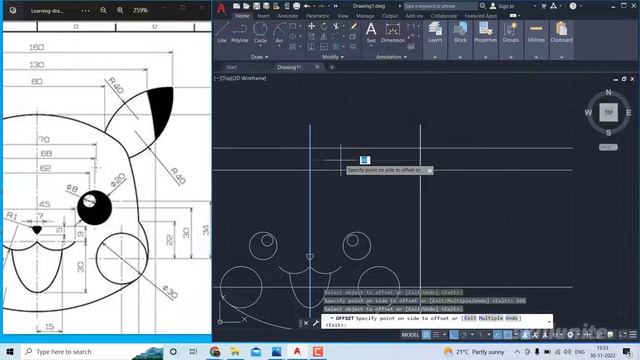Click the Trim tool in Modify panel
The width and height of the screenshot is (640, 360).
pos(336,26)
